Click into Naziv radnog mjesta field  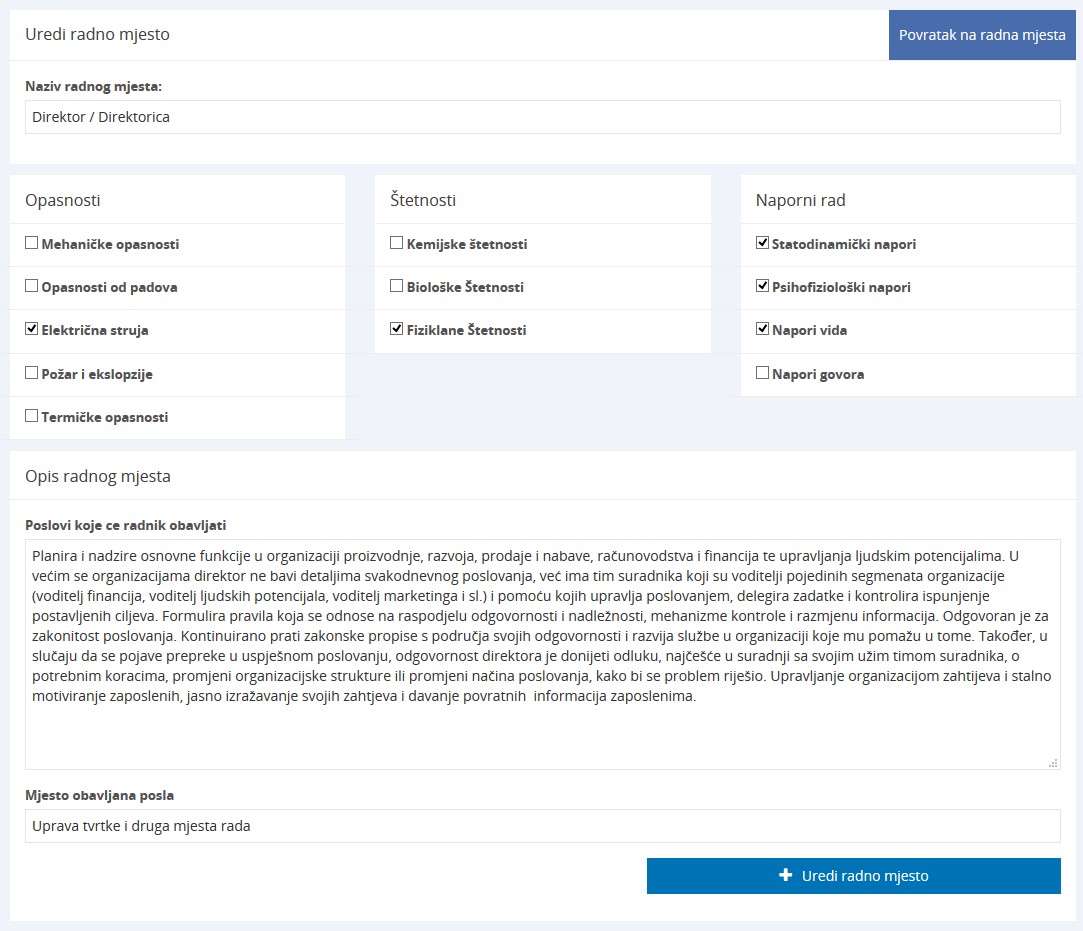(542, 117)
